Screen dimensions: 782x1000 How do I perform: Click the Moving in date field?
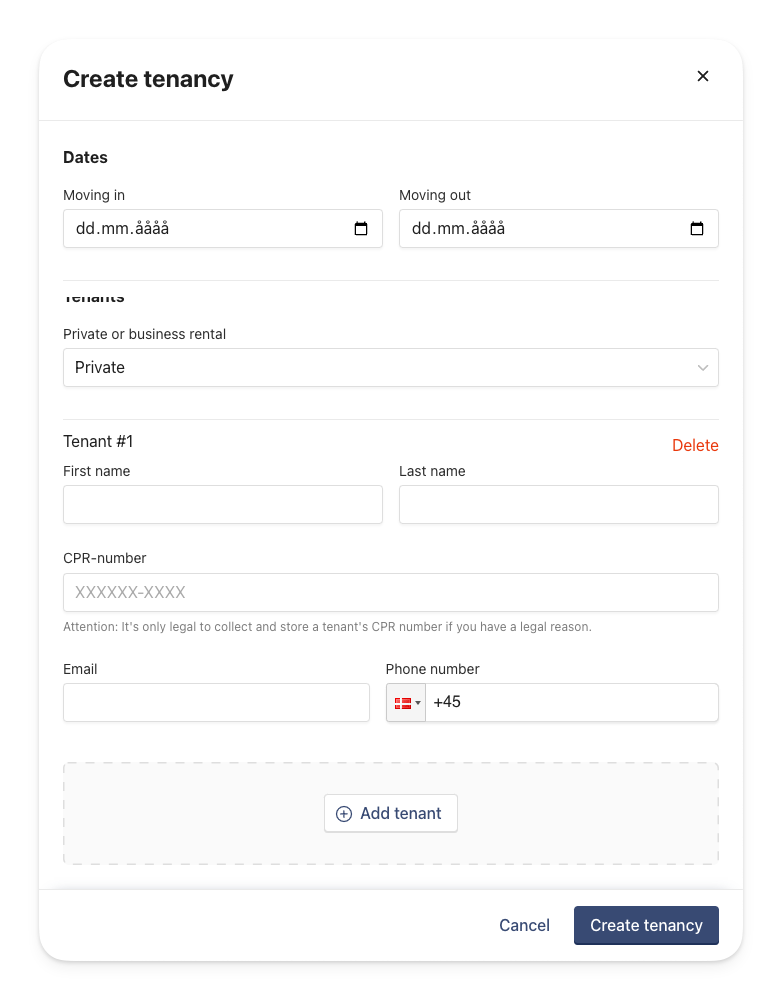[x=223, y=228]
